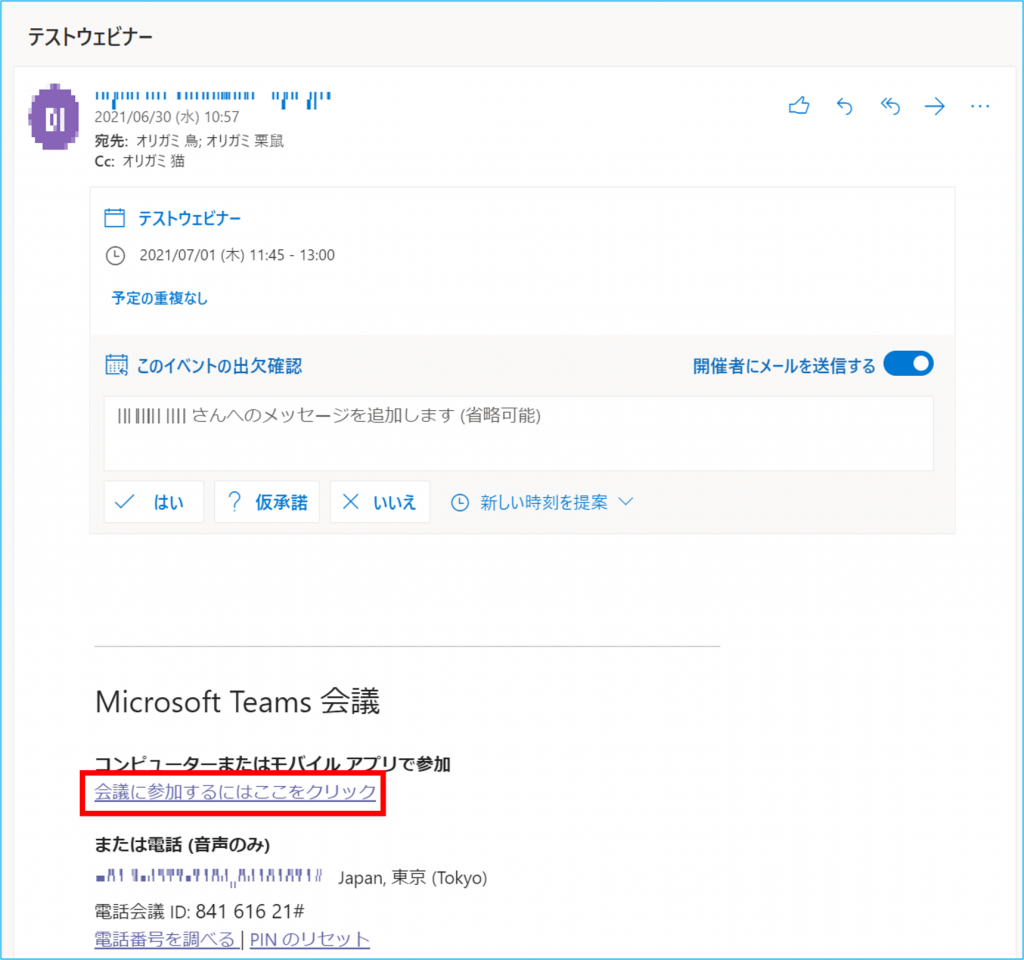1024x960 pixels.
Task: Decline the invite with いいえ button
Action: click(379, 502)
